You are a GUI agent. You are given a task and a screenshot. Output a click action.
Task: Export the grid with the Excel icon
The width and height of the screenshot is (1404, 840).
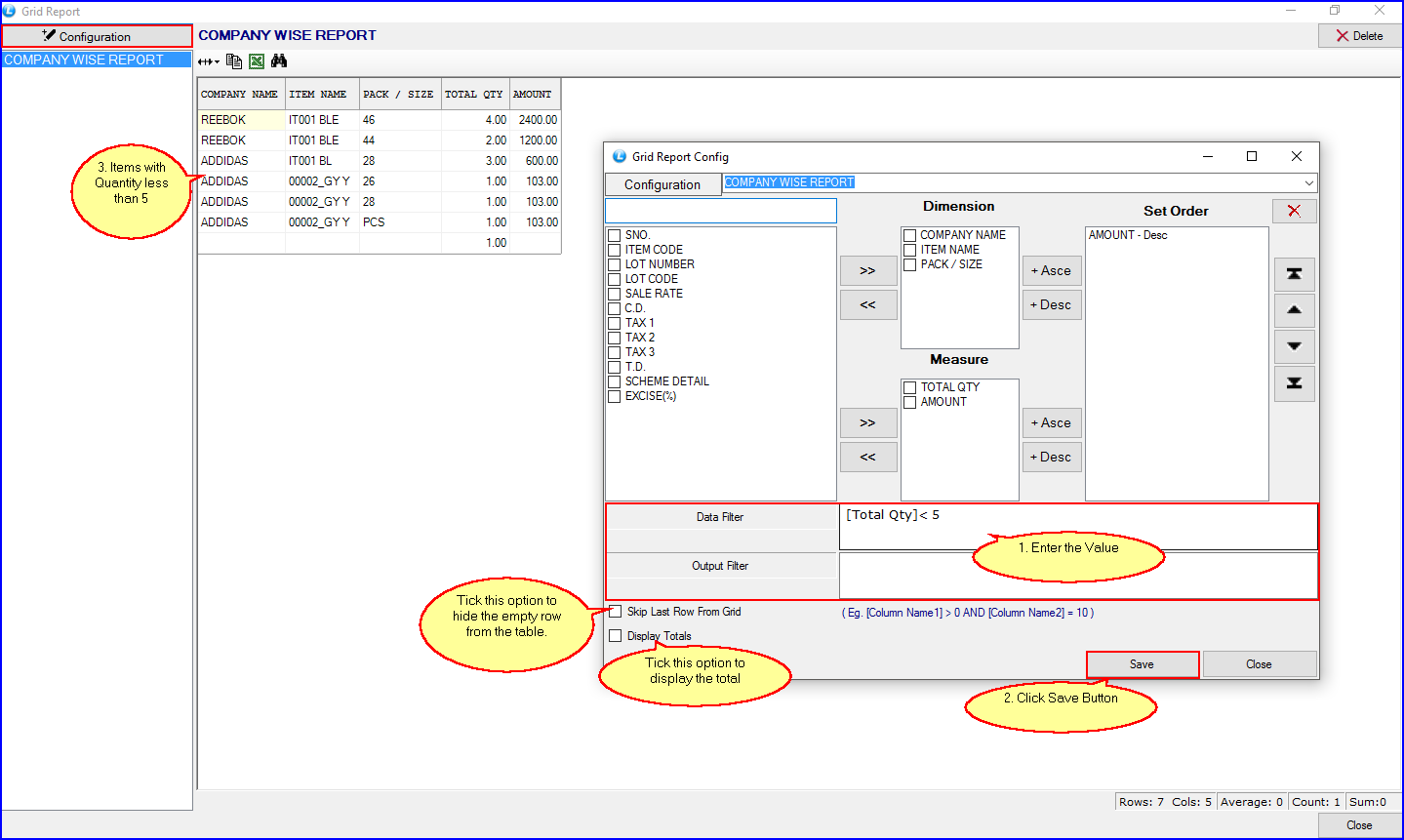[257, 61]
